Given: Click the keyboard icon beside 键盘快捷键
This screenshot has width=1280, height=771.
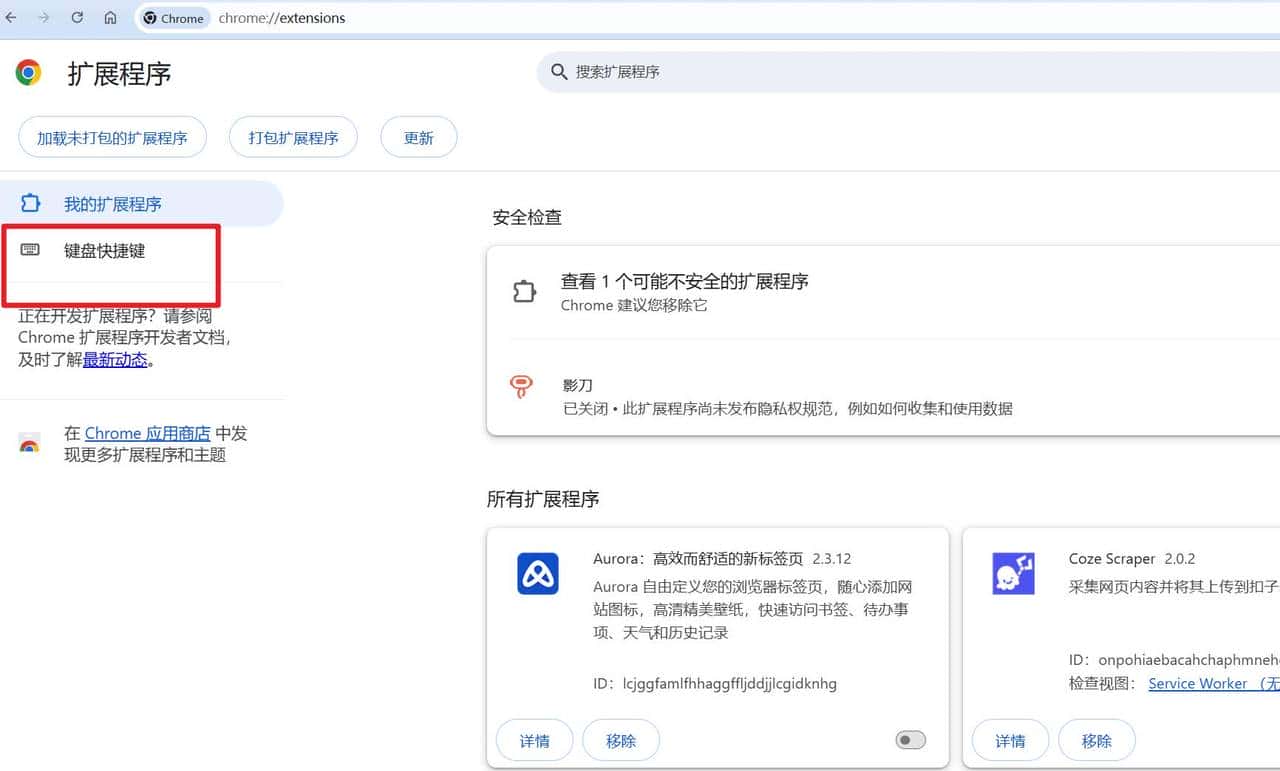Looking at the screenshot, I should [x=31, y=251].
